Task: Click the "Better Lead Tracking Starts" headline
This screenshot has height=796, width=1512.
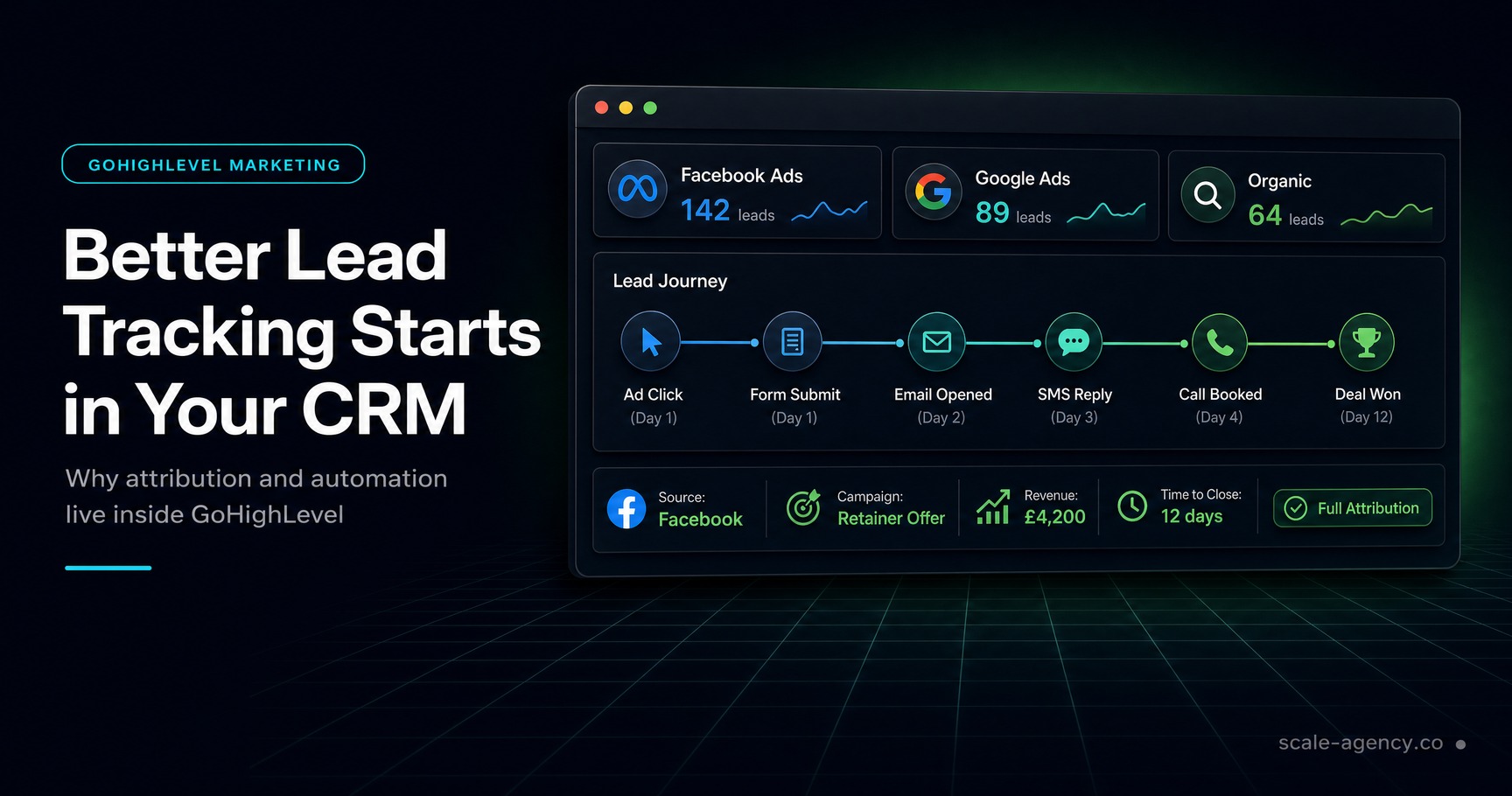Action: (x=302, y=294)
